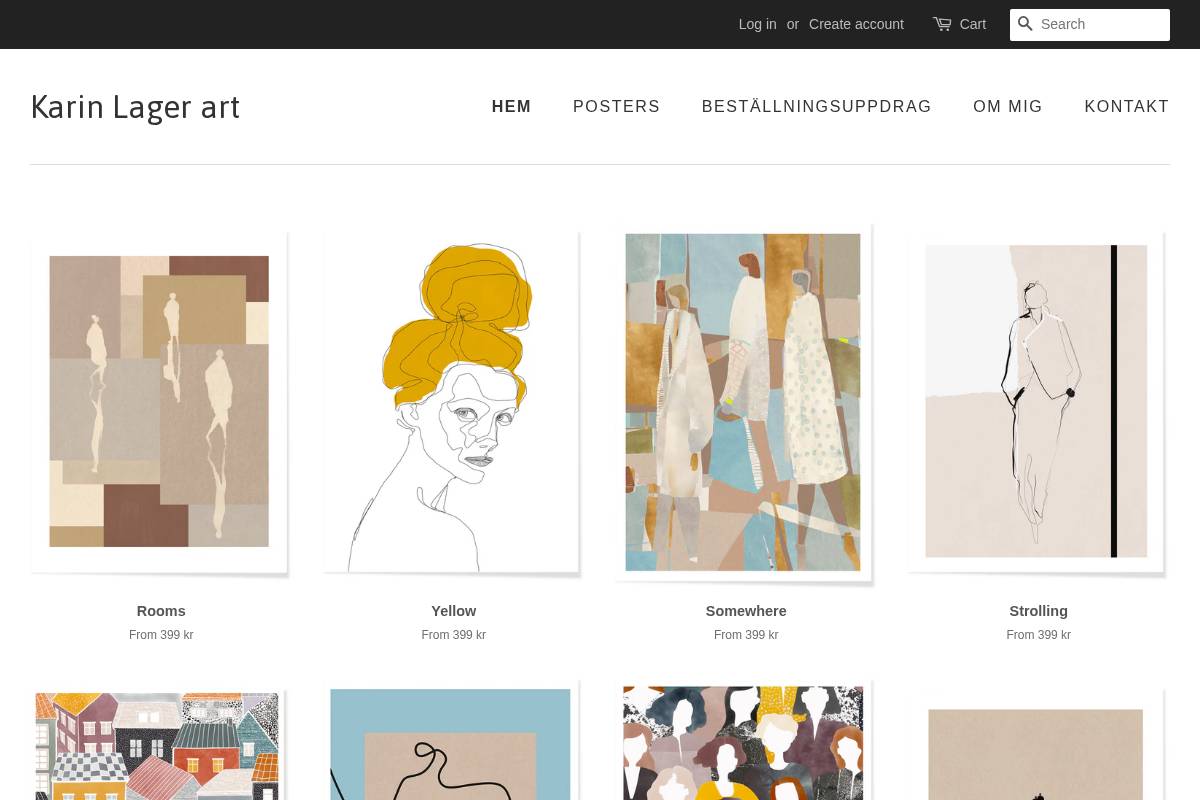This screenshot has height=800, width=1200.
Task: Click the Rooms product title
Action: point(160,611)
